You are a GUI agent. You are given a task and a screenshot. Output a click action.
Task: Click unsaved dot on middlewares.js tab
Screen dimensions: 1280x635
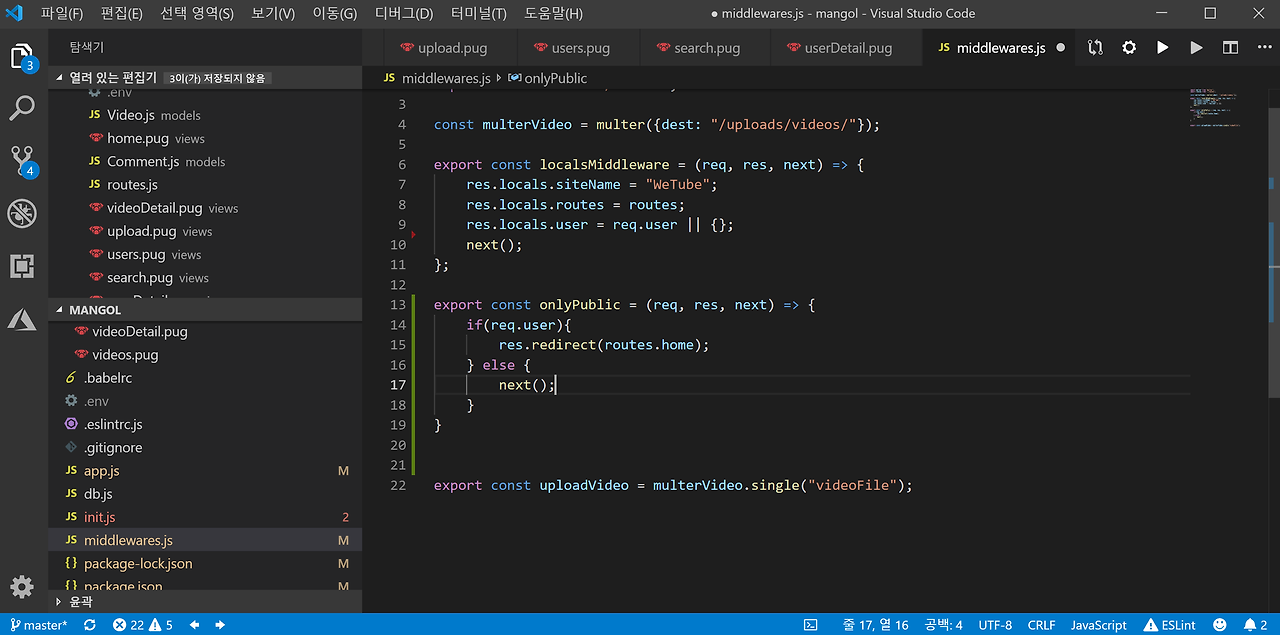pos(1060,48)
